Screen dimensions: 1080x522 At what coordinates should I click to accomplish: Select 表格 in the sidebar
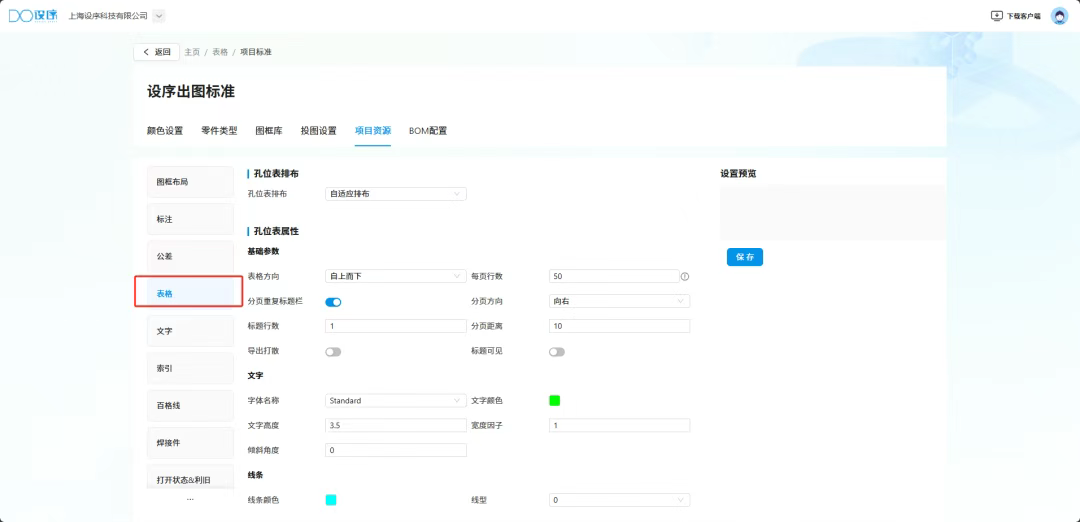pos(190,293)
